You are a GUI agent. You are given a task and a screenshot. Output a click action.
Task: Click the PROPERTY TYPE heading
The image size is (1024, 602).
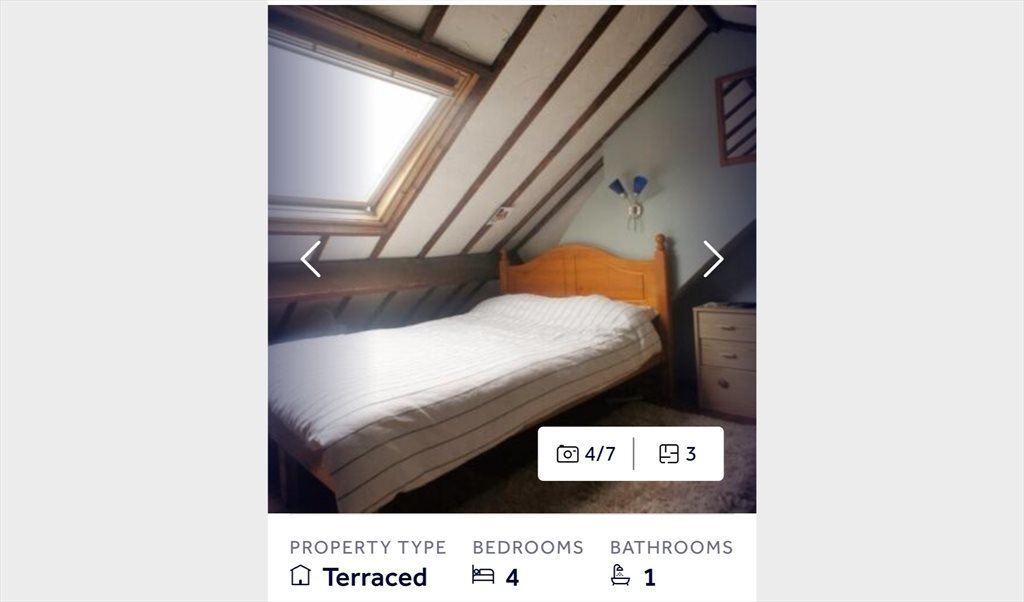coord(368,547)
